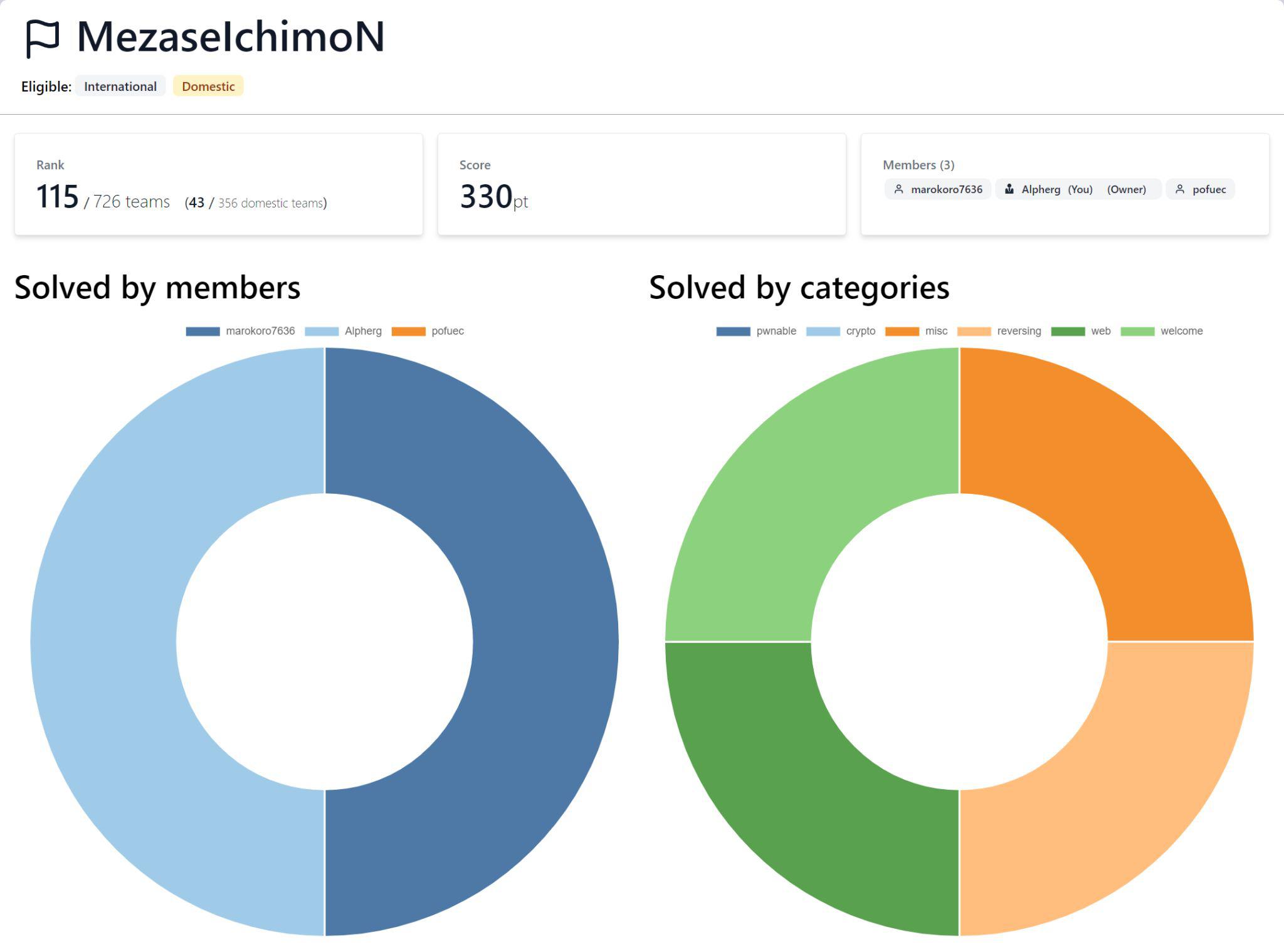Click the light blue members donut segment
1284x952 pixels.
click(103, 641)
